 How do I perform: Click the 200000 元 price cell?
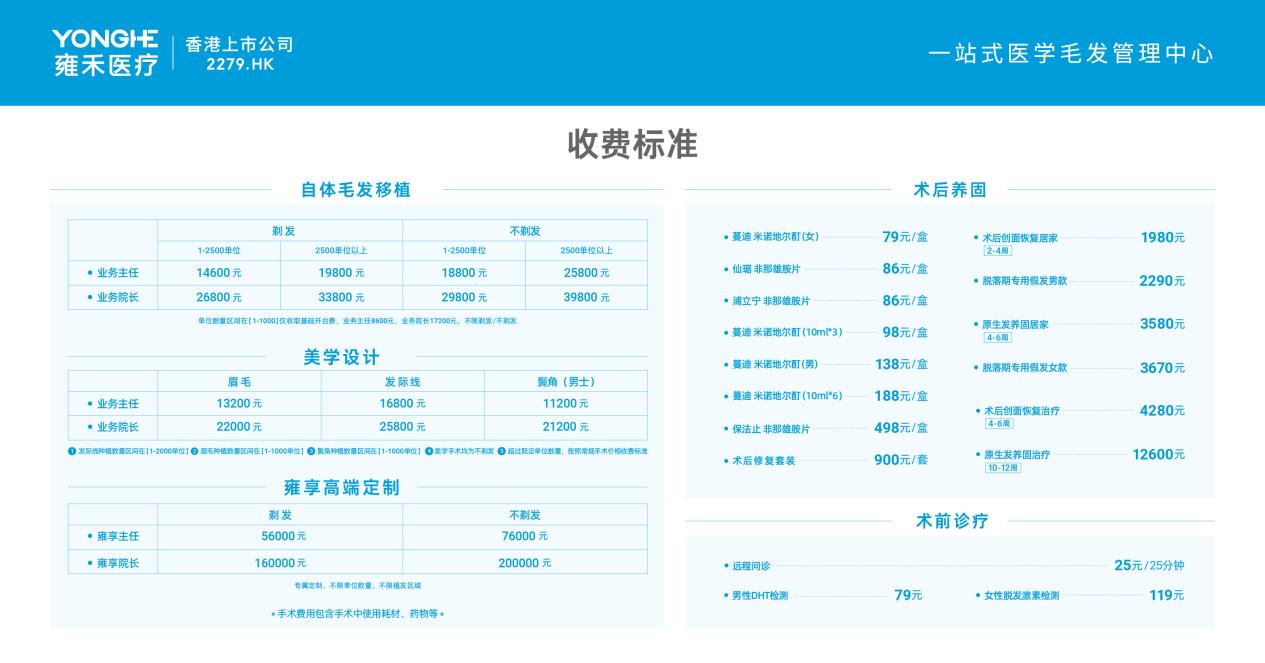coord(524,562)
